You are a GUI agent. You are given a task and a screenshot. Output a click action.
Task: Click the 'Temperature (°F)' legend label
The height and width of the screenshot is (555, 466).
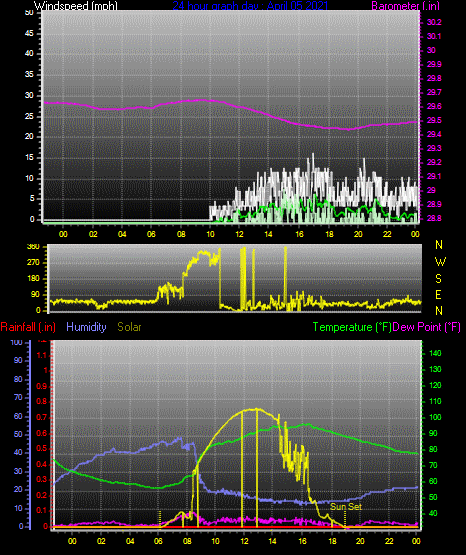click(x=352, y=327)
